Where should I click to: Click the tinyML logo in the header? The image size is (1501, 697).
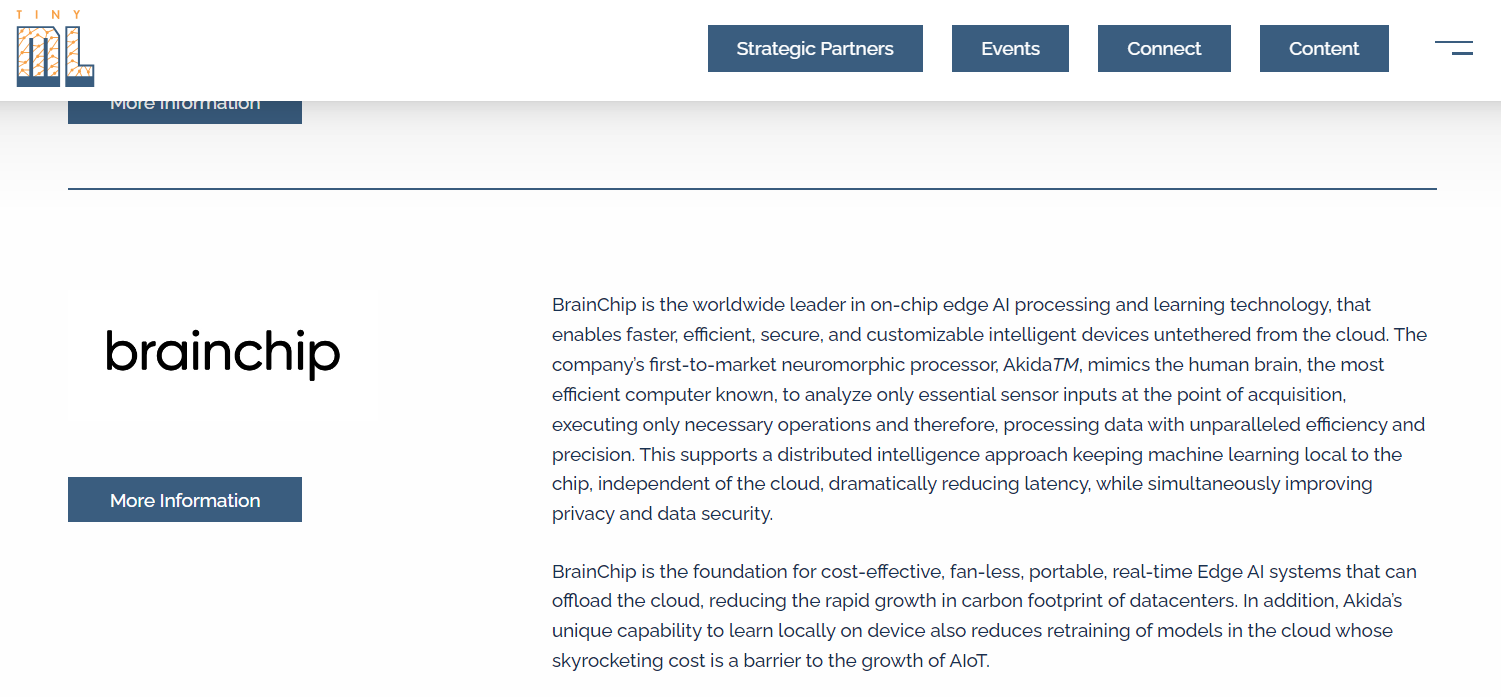(55, 48)
